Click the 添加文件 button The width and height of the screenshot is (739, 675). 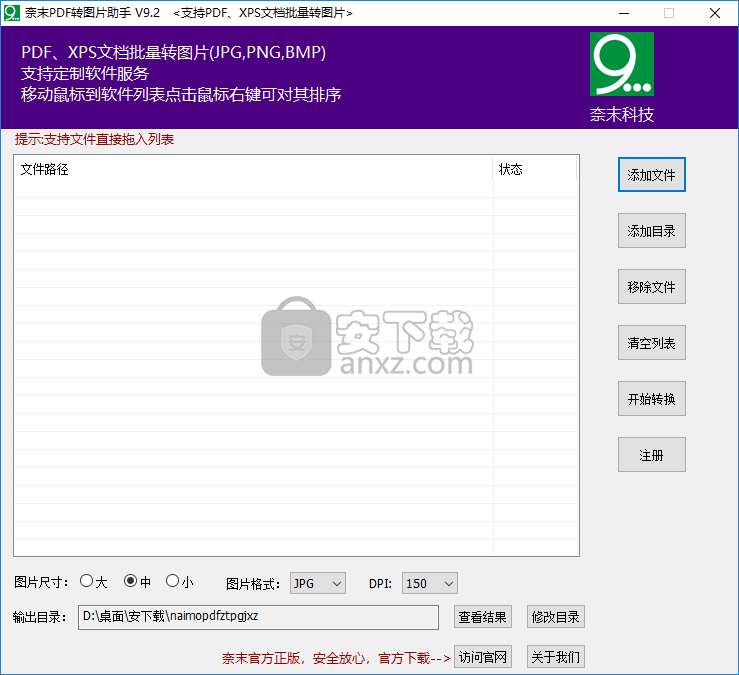click(651, 175)
